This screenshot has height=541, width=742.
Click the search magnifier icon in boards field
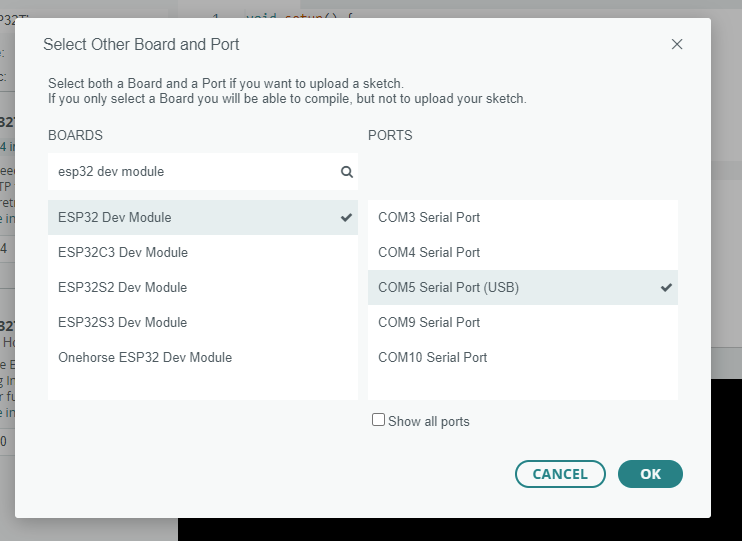[x=347, y=172]
